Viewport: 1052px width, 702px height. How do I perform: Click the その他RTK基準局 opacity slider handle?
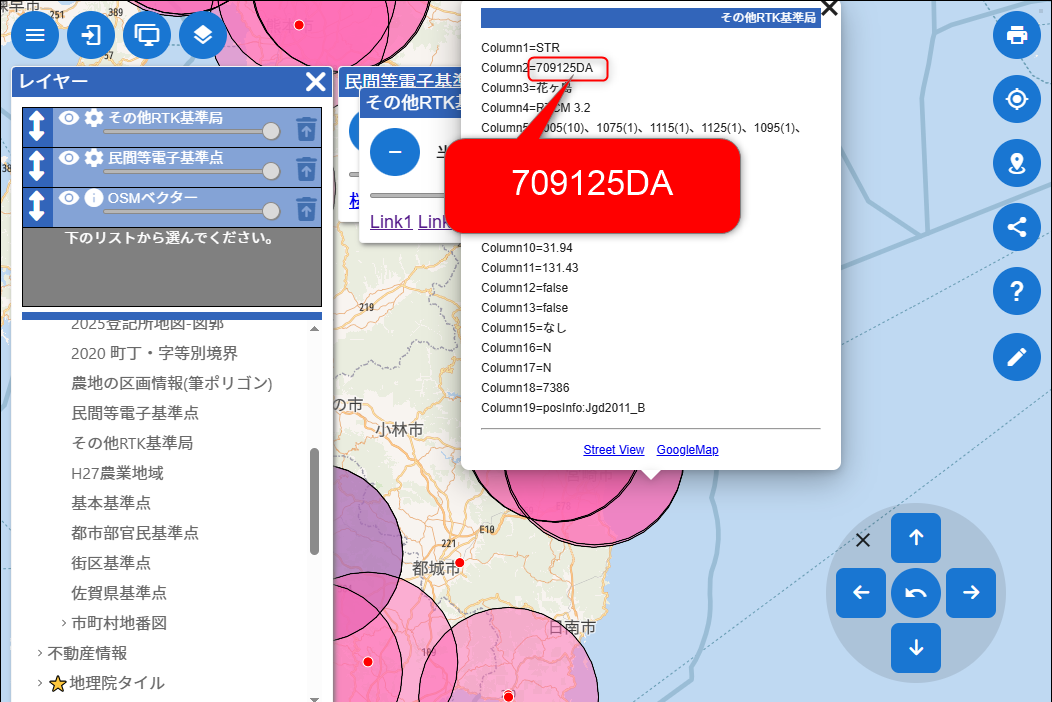click(270, 131)
